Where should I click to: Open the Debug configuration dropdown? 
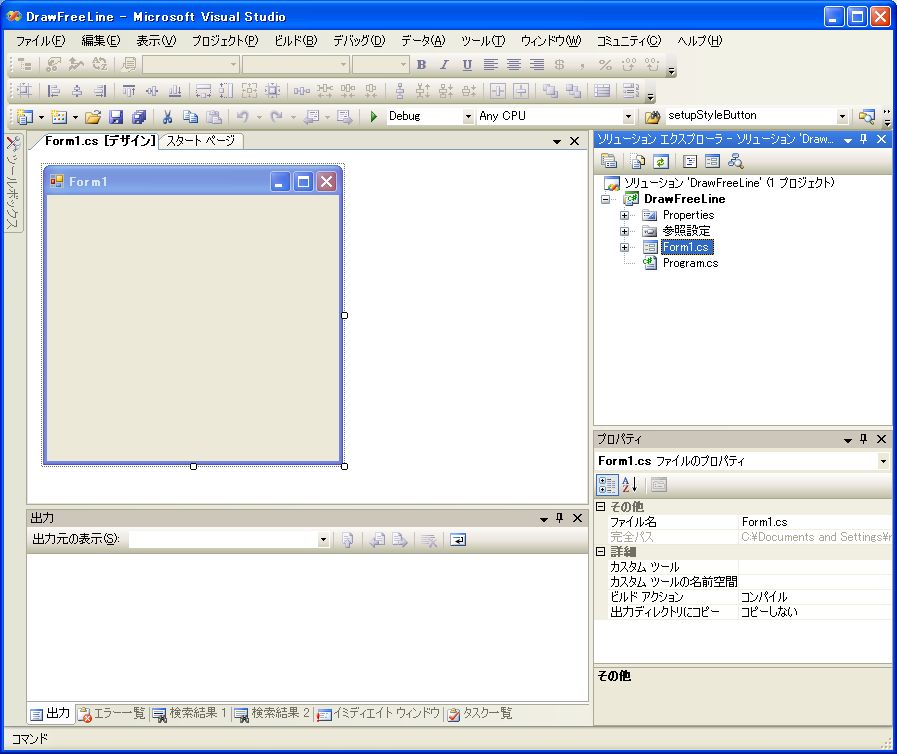(x=468, y=117)
